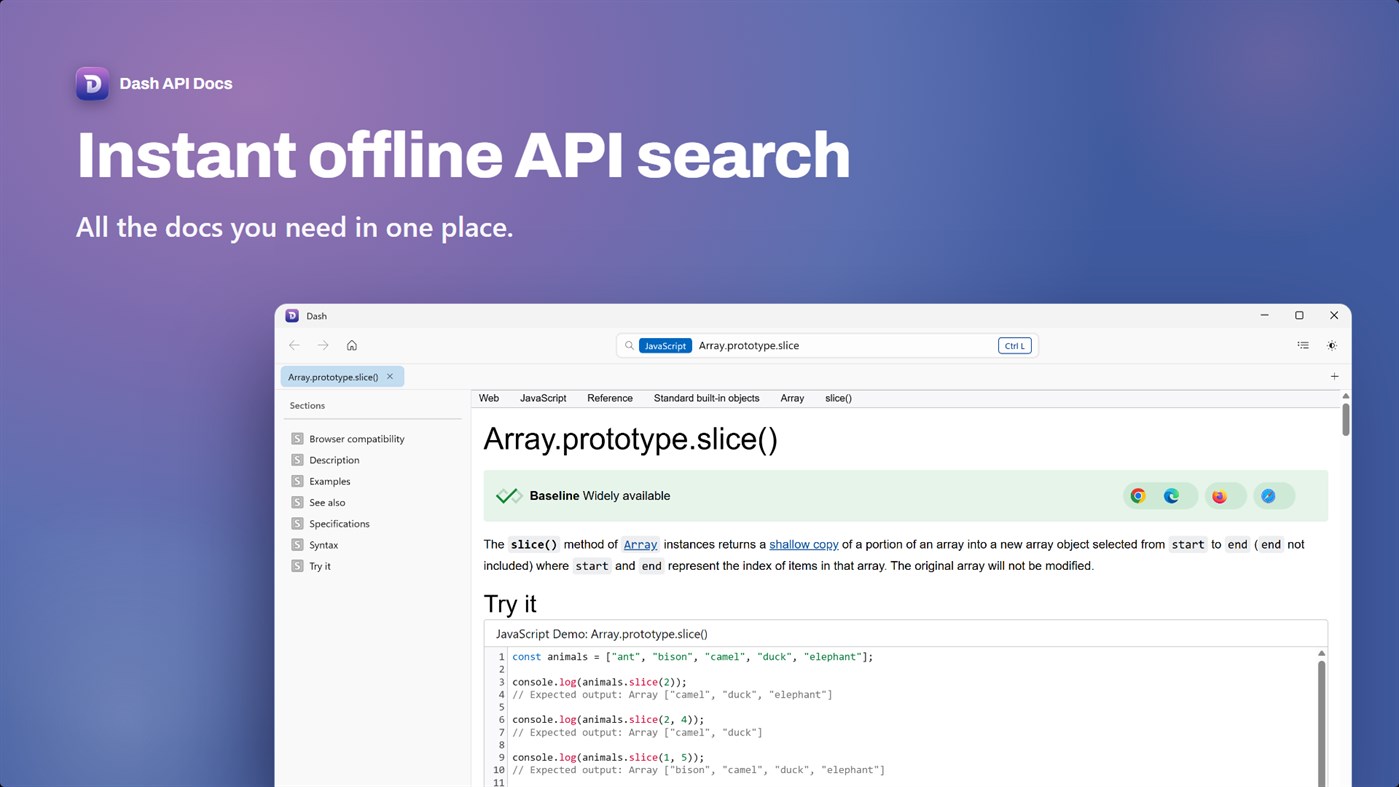Image resolution: width=1399 pixels, height=787 pixels.
Task: Jump to Specifications section
Action: (339, 524)
